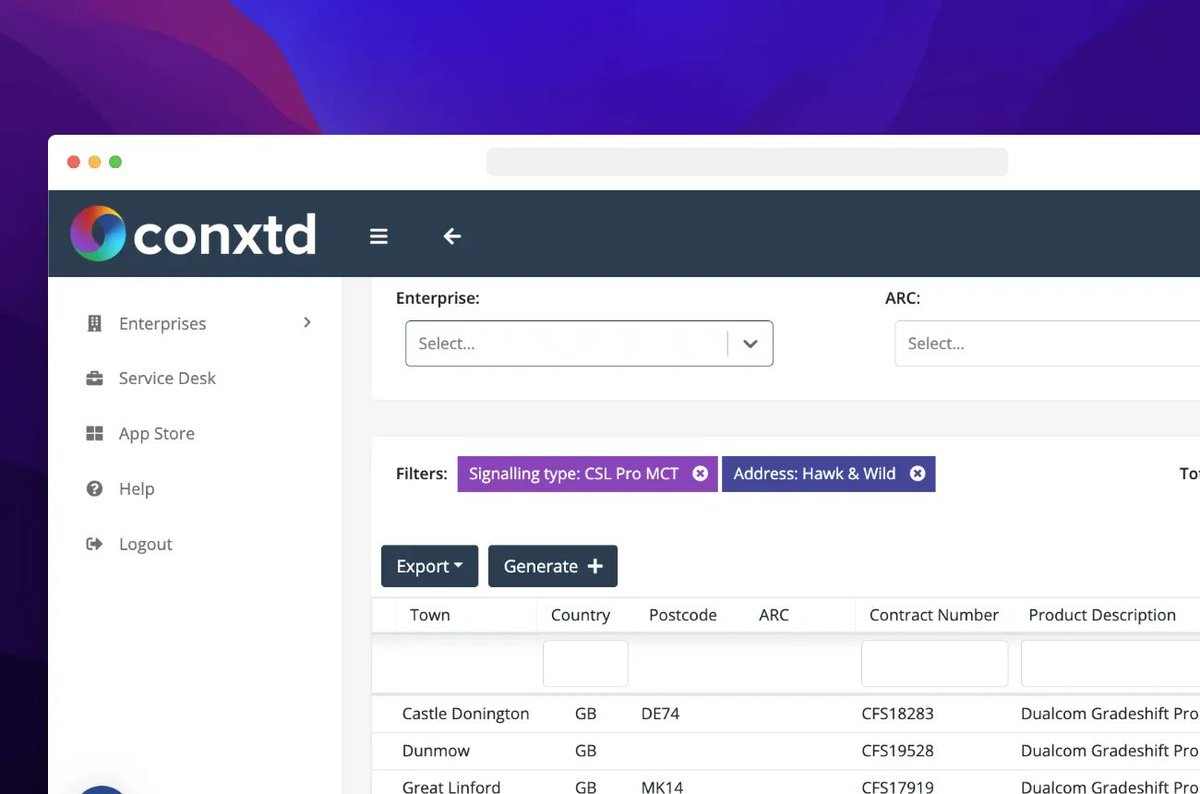Click GB in the Castle Donington row
This screenshot has width=1200, height=794.
[x=586, y=714]
